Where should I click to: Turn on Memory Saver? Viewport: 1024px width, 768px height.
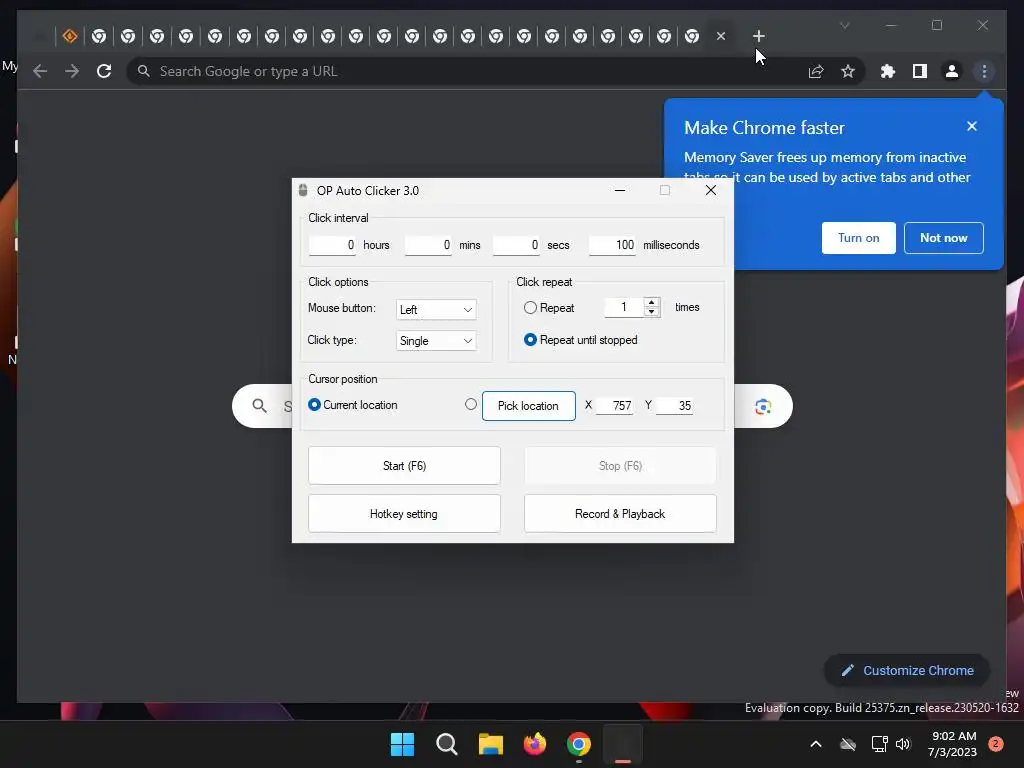coord(858,238)
